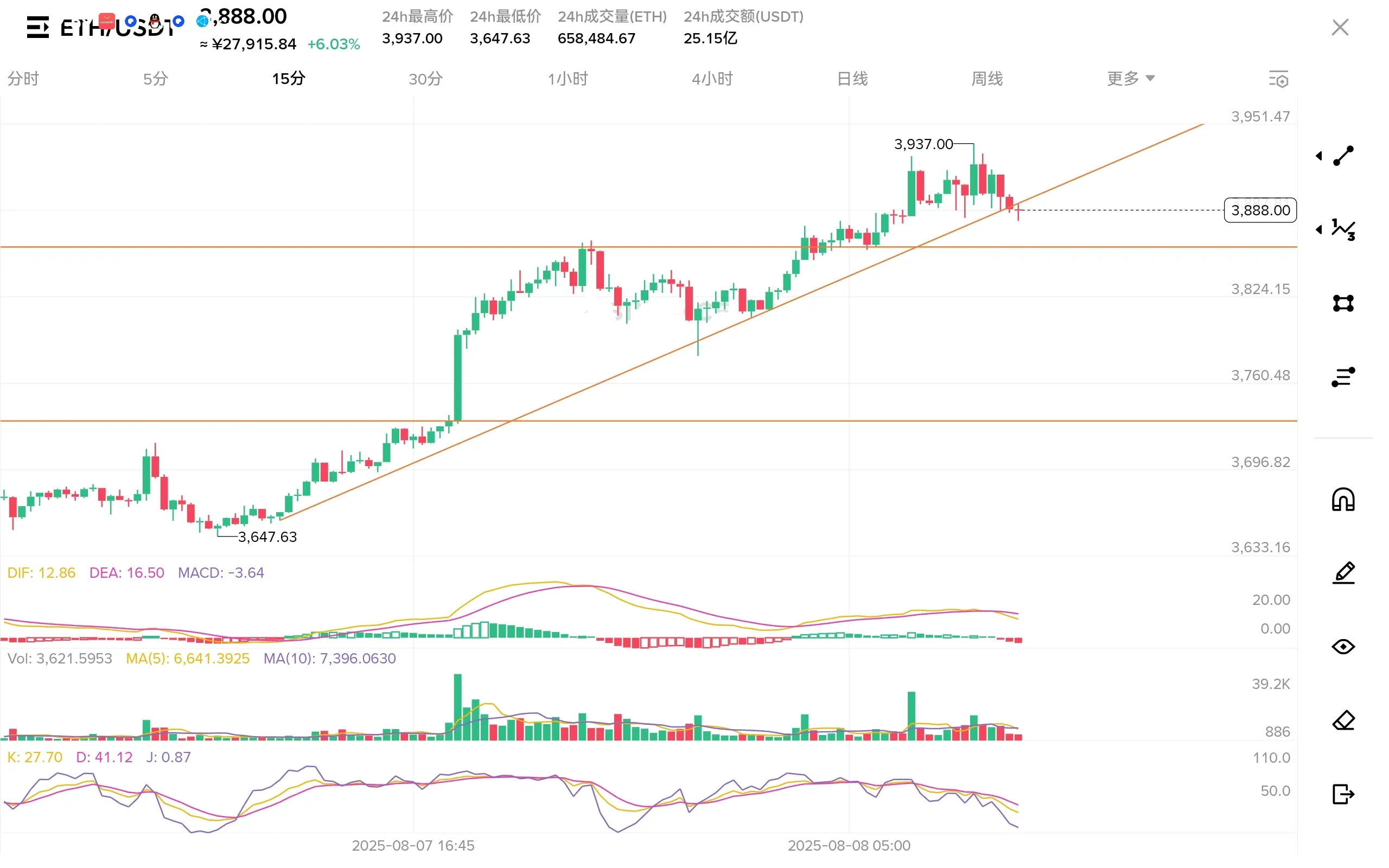1389x868 pixels.
Task: Click the Vol: 3,621.5953 label
Action: 60,659
